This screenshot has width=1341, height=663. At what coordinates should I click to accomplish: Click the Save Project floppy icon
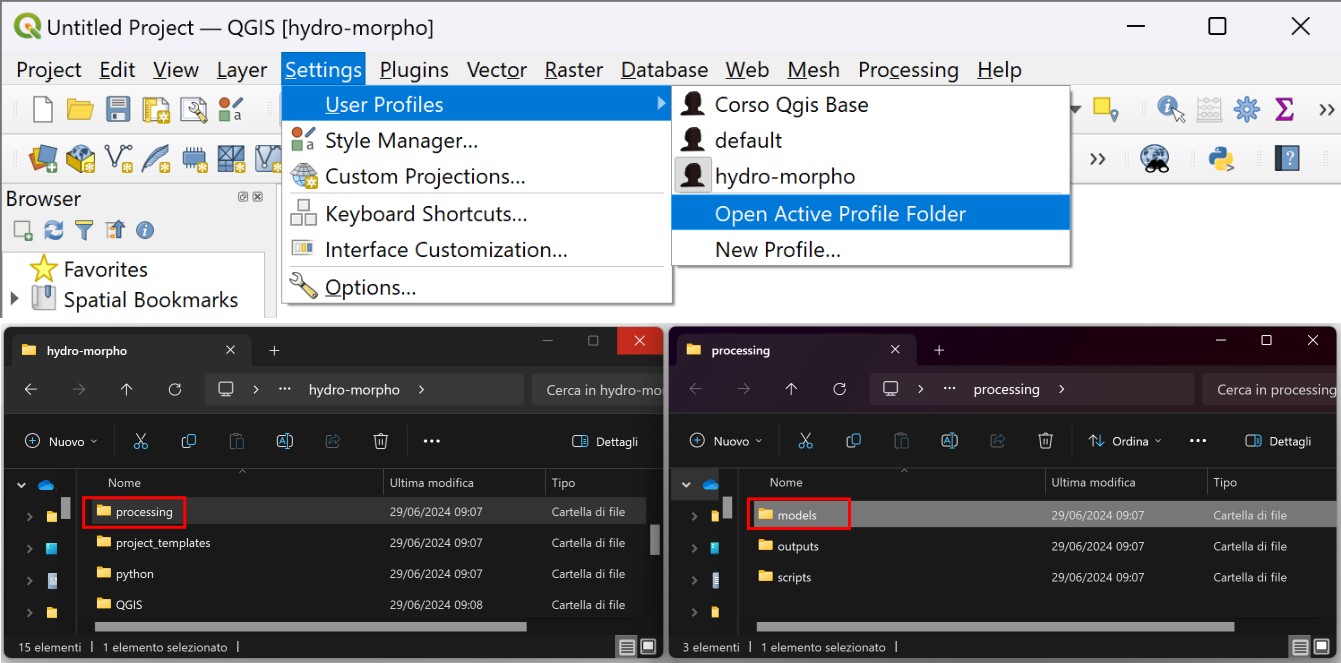[x=118, y=109]
